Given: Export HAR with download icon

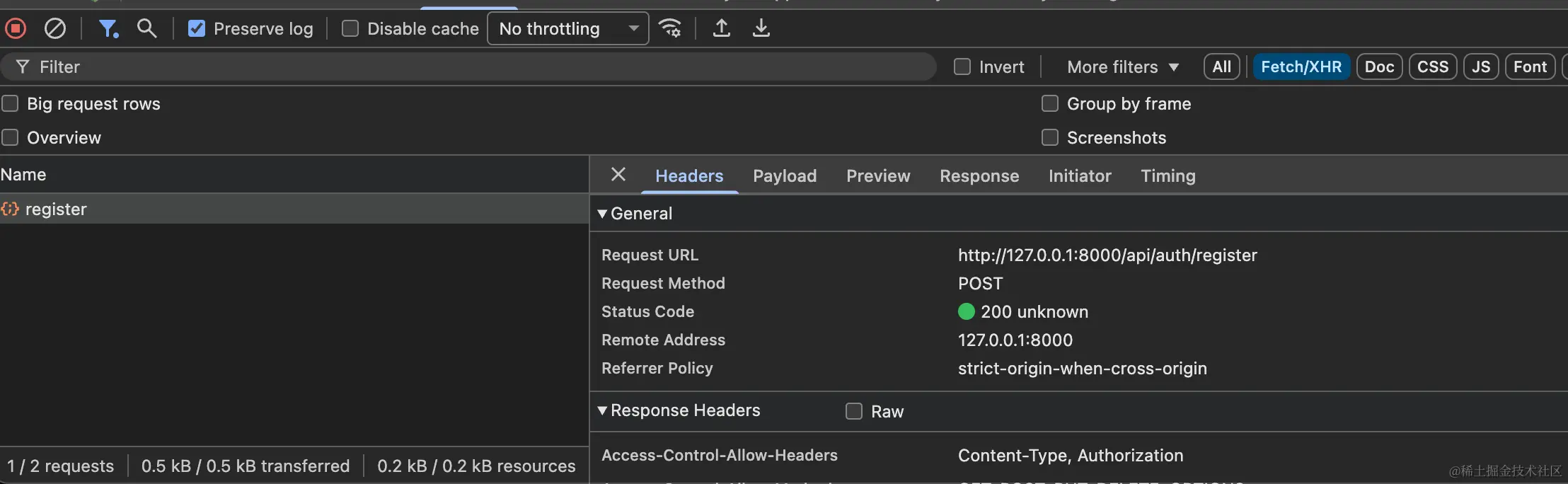Looking at the screenshot, I should tap(761, 28).
